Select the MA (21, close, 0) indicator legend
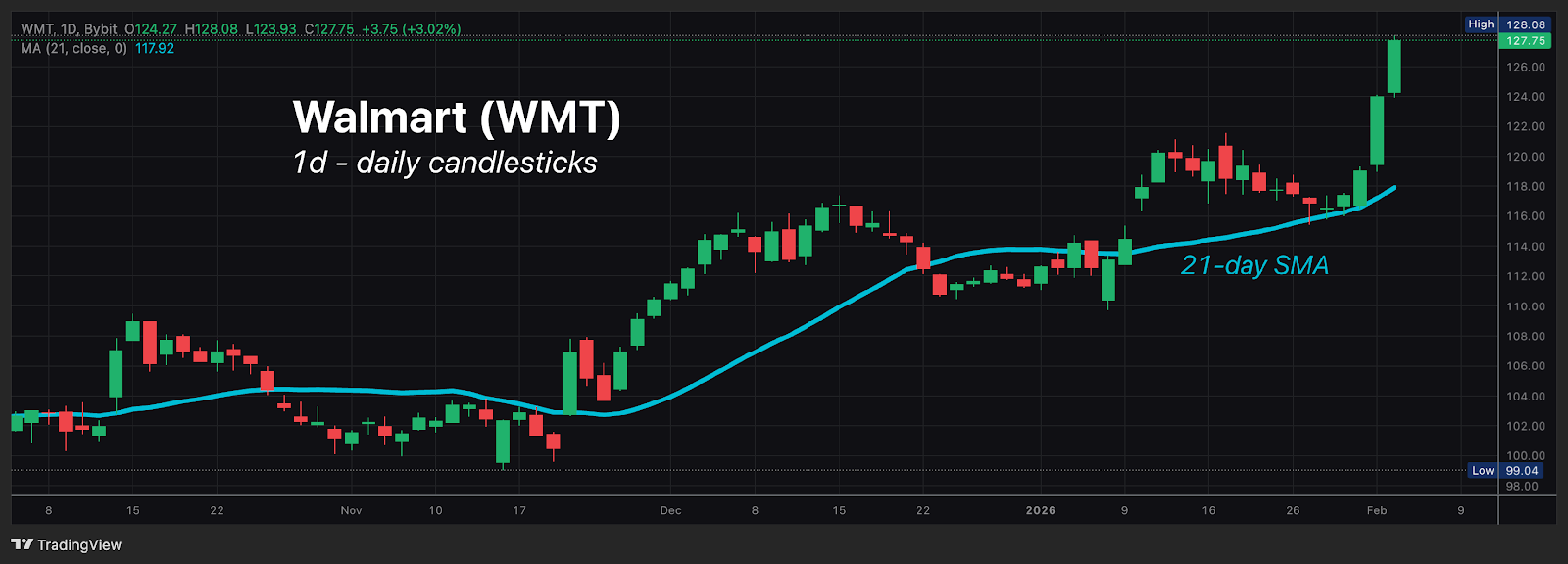This screenshot has width=1568, height=564. pyautogui.click(x=74, y=48)
